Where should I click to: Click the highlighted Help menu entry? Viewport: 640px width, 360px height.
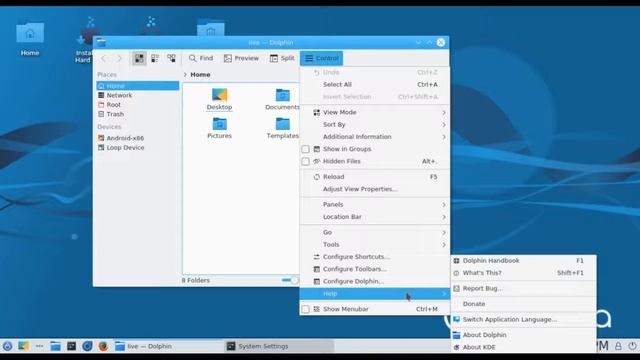375,293
